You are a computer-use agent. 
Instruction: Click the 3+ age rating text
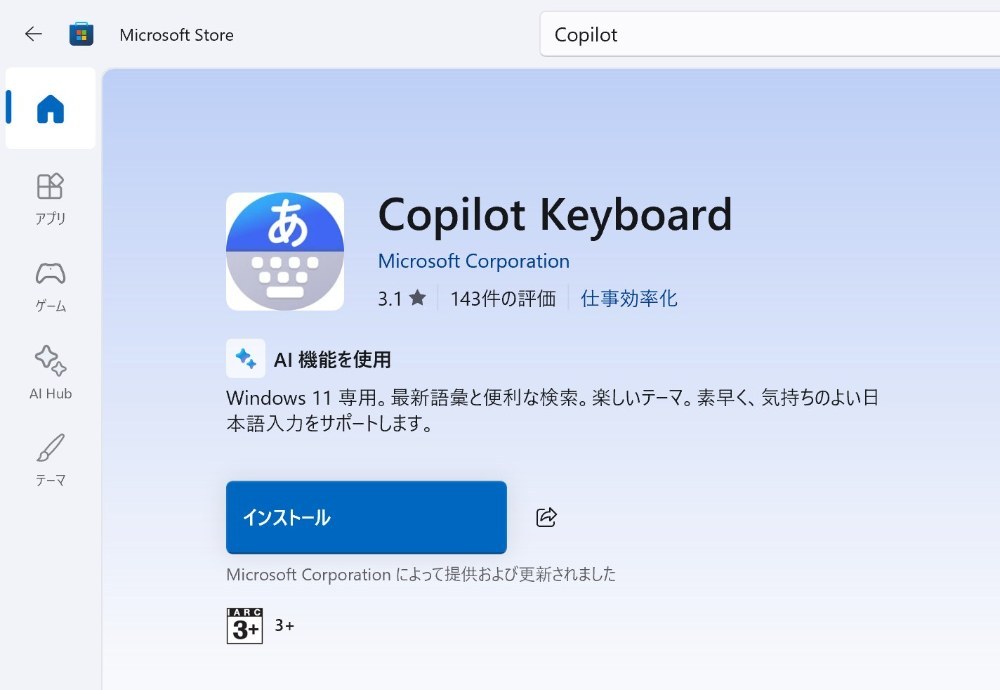[x=284, y=626]
